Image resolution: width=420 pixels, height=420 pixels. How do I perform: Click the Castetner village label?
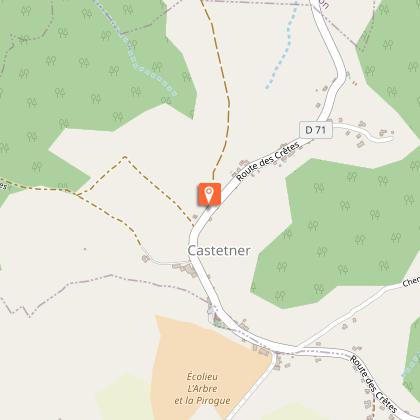219,251
